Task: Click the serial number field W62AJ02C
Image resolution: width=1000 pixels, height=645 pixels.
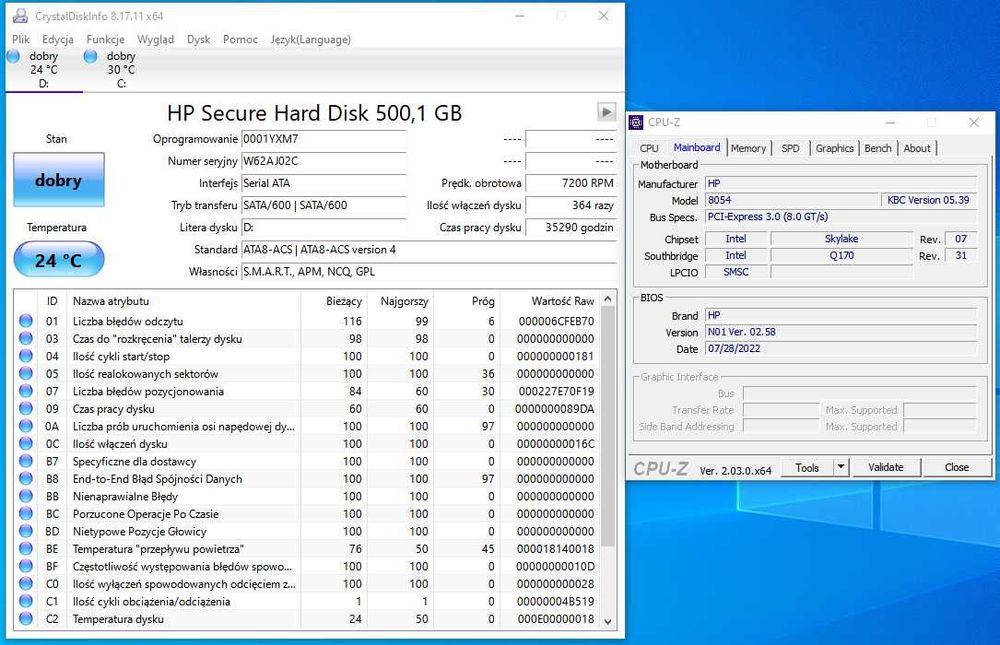Action: tap(323, 161)
